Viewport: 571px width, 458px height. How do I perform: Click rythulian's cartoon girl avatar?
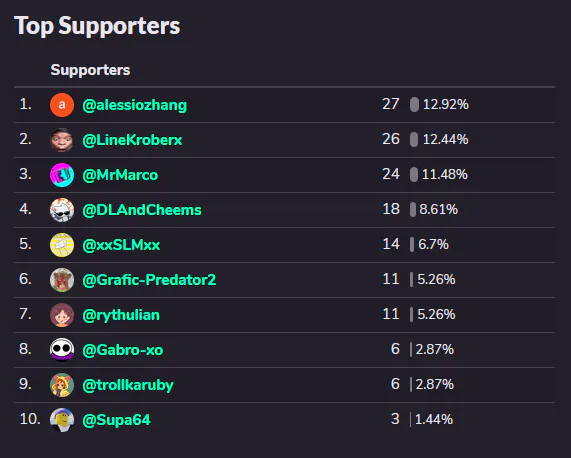coord(62,315)
